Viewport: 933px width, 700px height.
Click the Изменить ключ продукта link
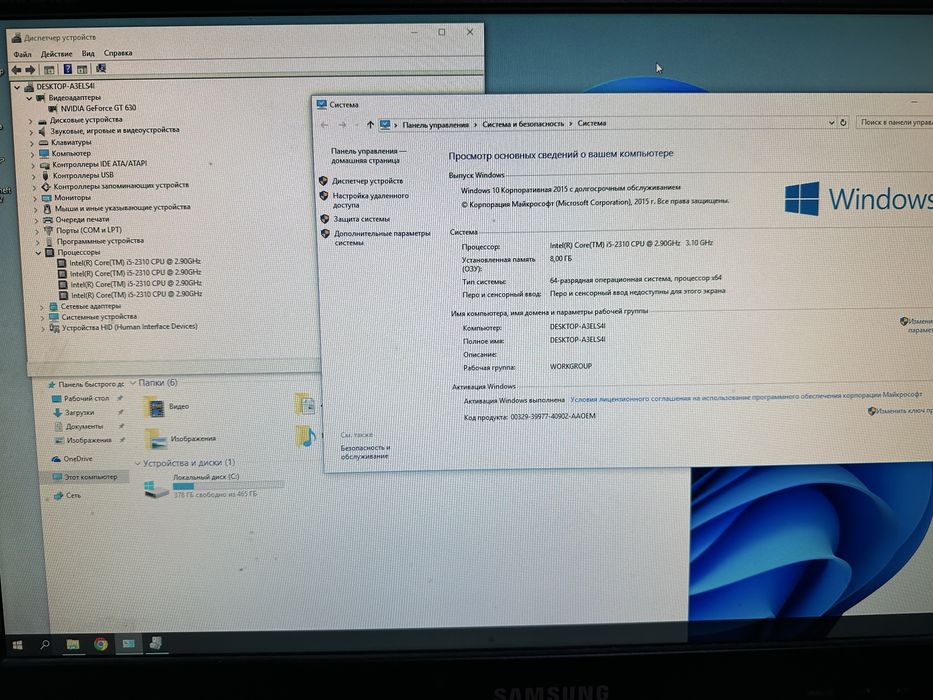coord(903,411)
